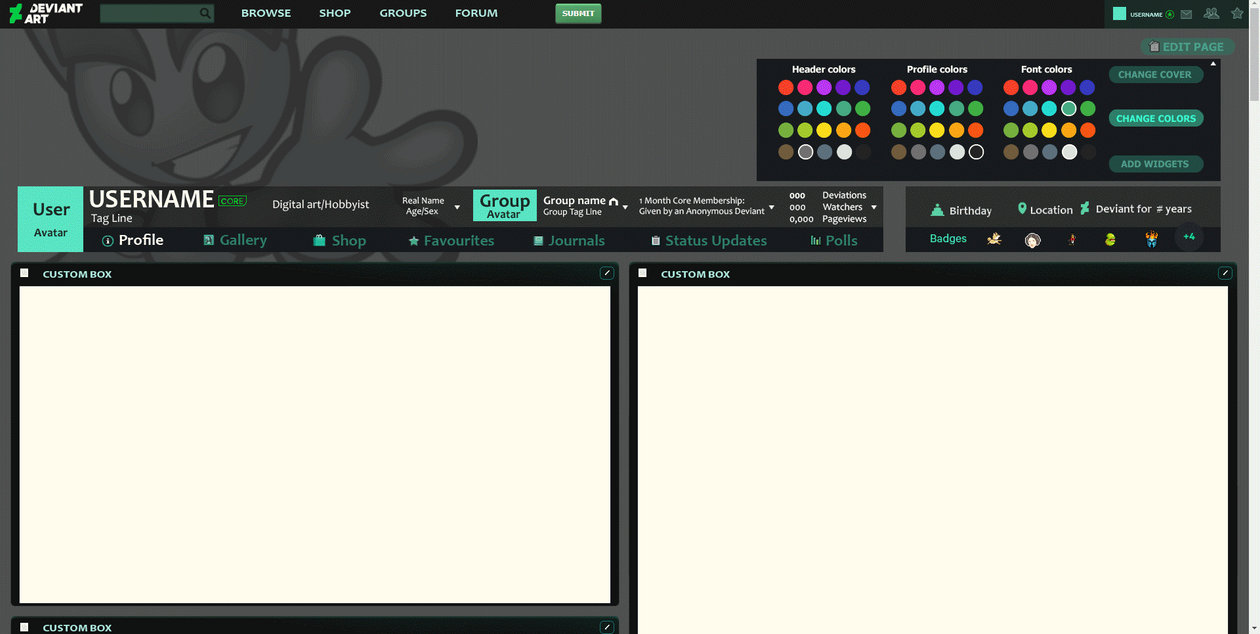Click the first badge icon after the Badges label

coord(994,239)
